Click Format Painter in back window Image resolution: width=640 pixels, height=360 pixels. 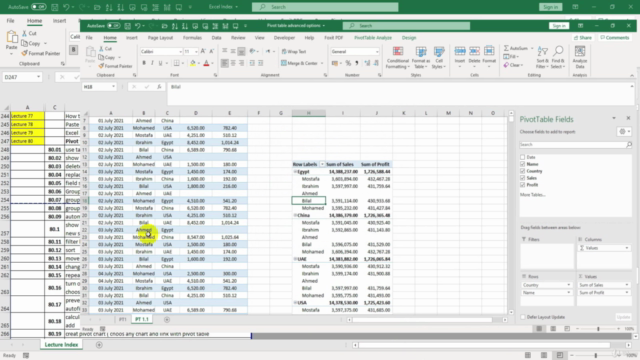[x=41, y=53]
